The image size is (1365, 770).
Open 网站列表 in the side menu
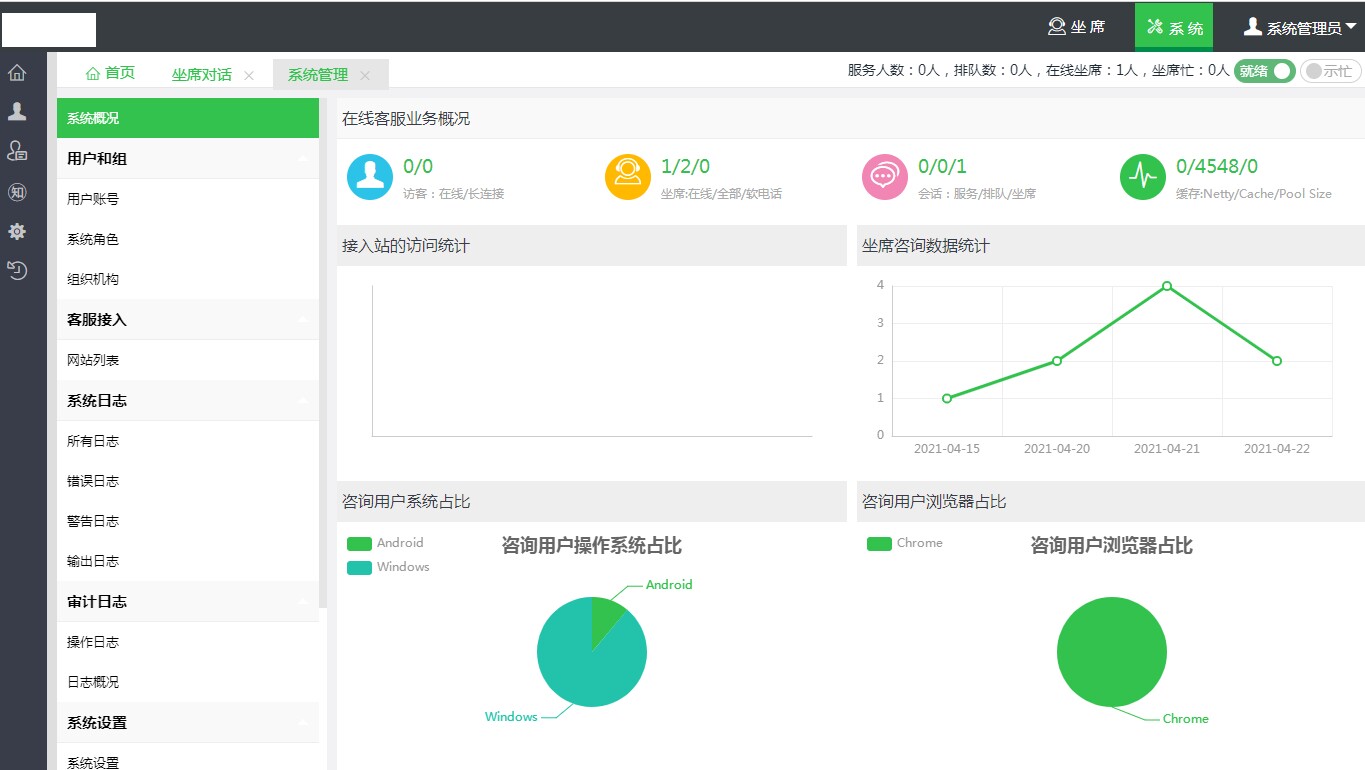point(188,360)
